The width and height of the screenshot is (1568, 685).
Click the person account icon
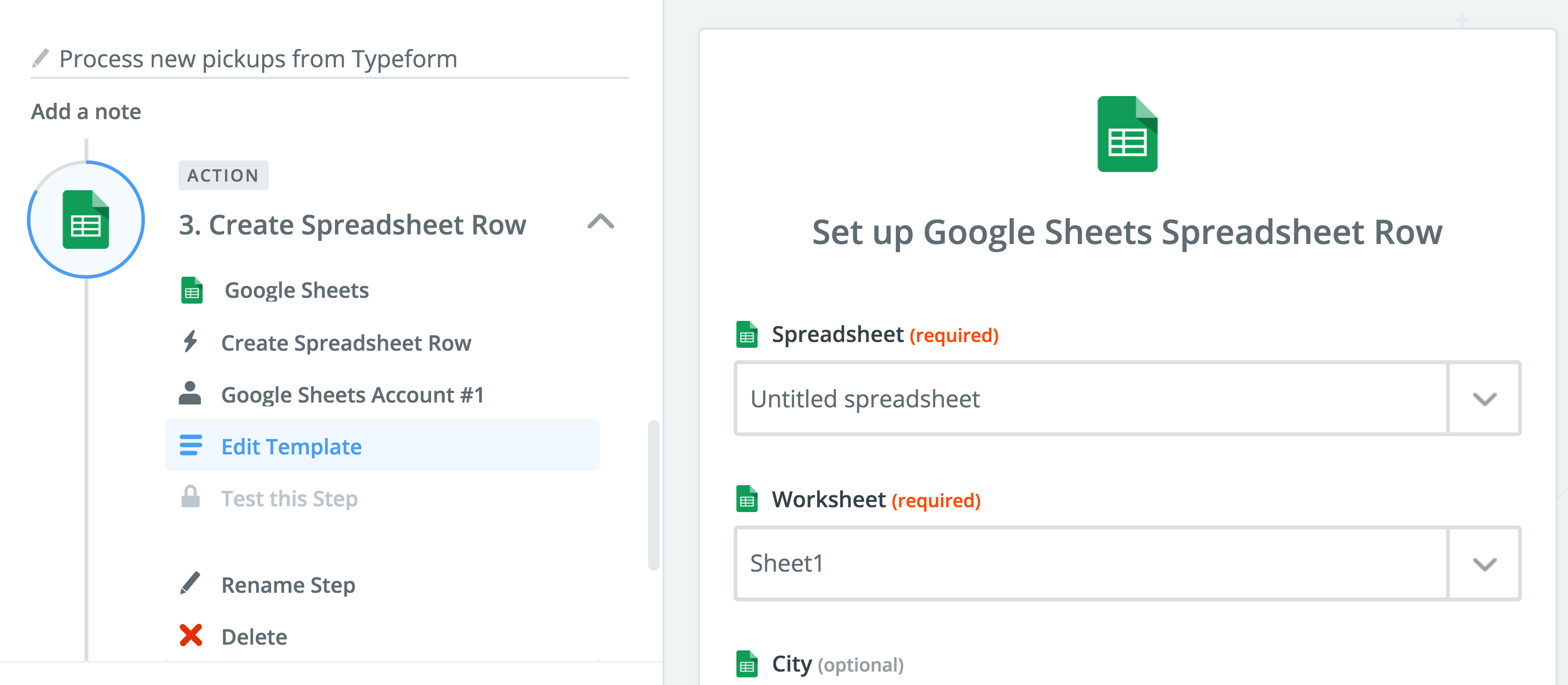[x=190, y=394]
